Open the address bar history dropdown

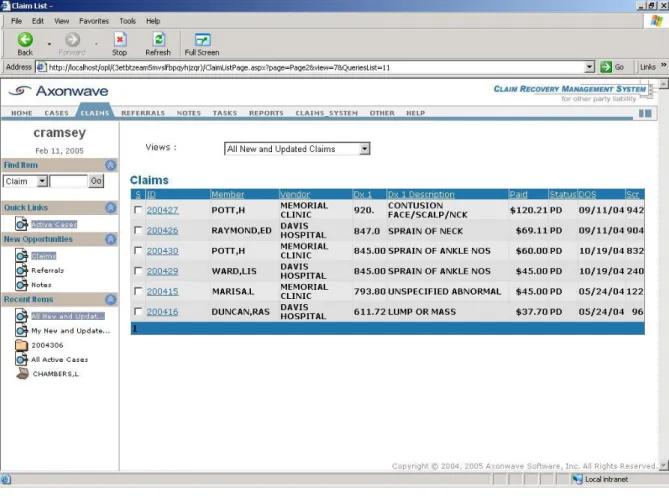(x=589, y=67)
